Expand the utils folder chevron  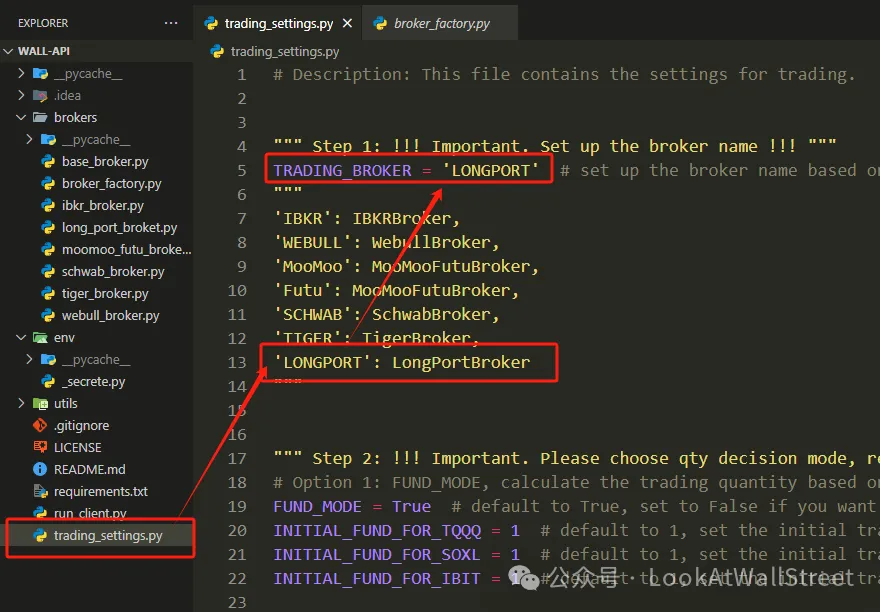pos(22,404)
